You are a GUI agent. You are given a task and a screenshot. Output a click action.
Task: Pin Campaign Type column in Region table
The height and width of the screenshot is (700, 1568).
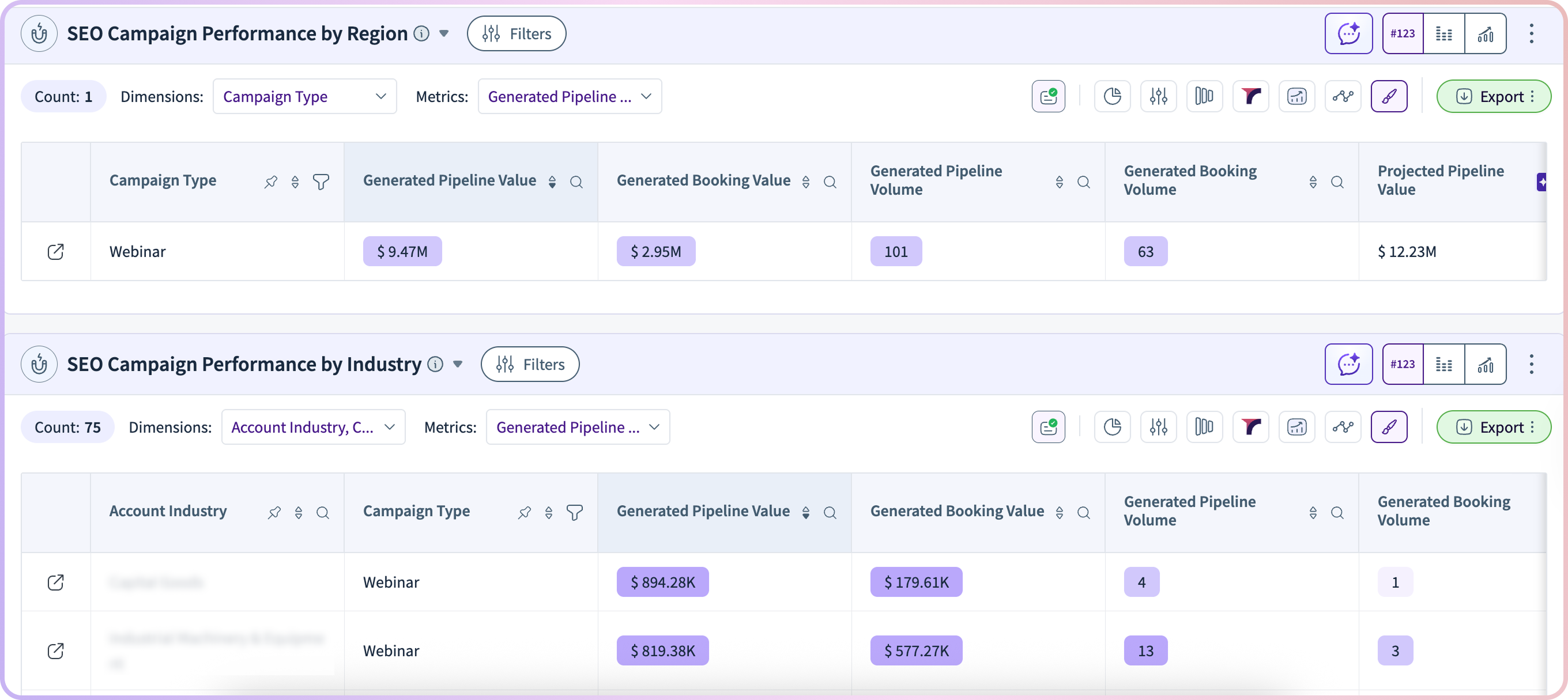271,182
